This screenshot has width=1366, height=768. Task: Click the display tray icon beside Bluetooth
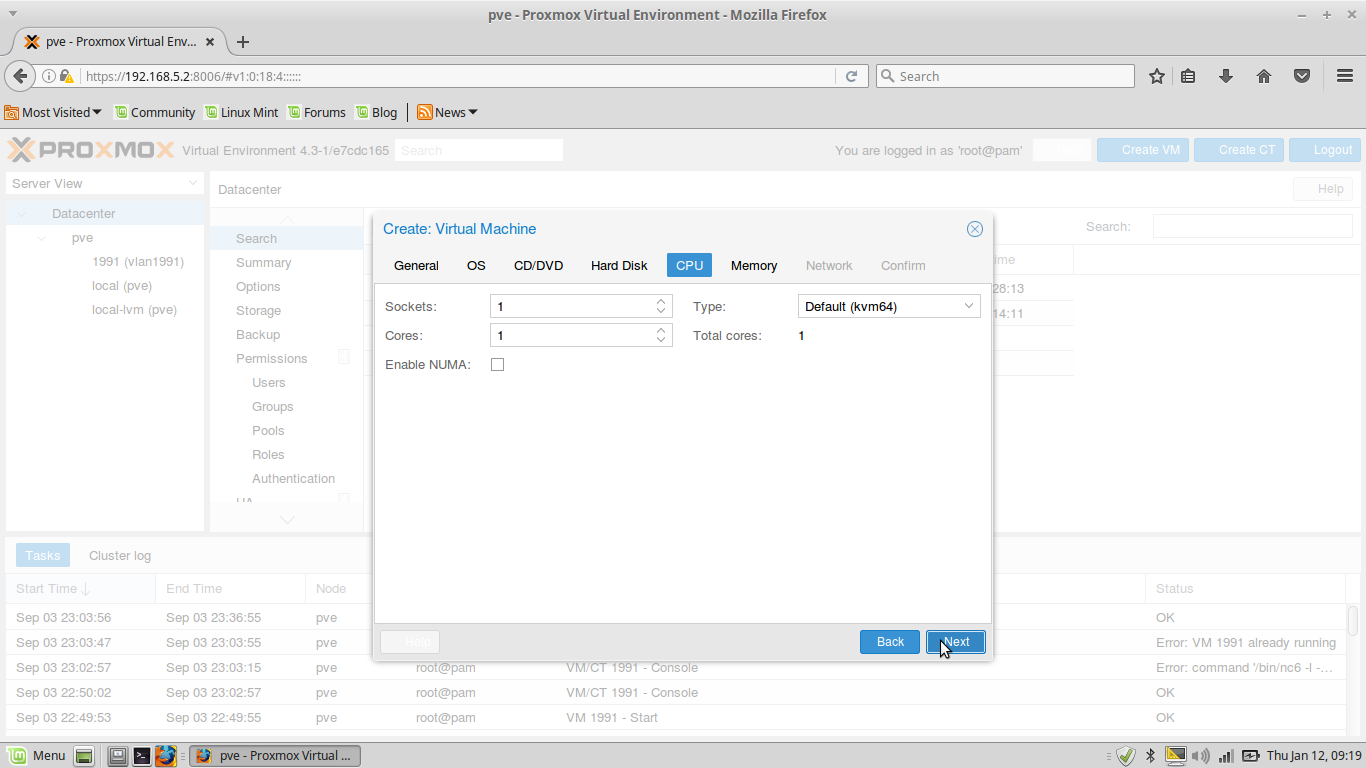[1176, 755]
